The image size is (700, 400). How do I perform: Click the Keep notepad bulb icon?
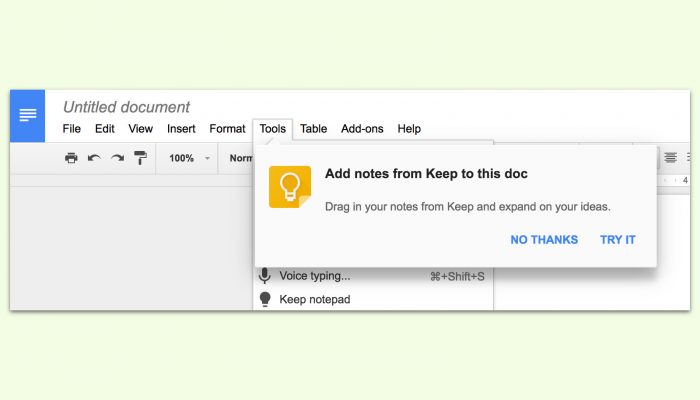point(265,299)
